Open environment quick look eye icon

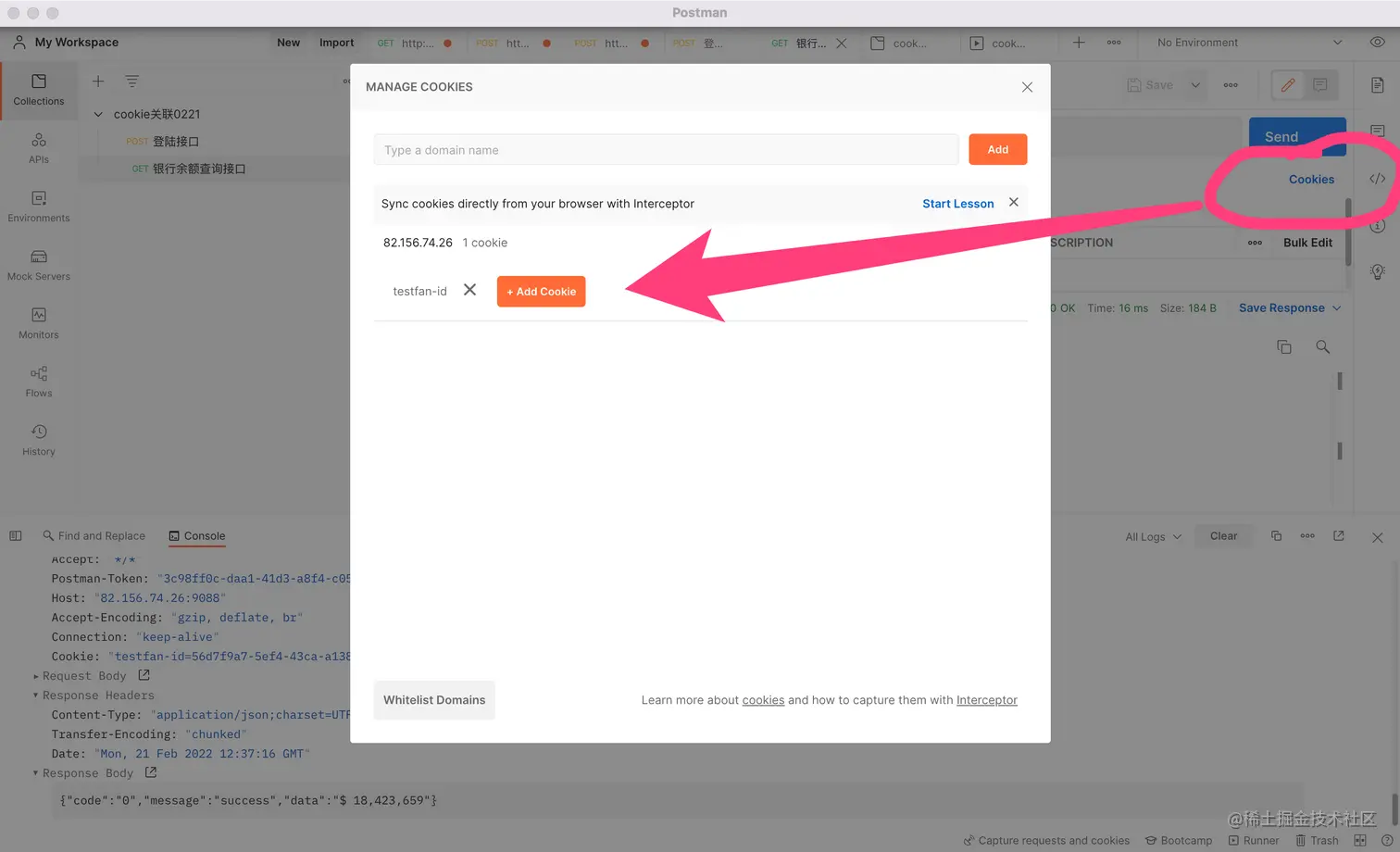(1378, 43)
